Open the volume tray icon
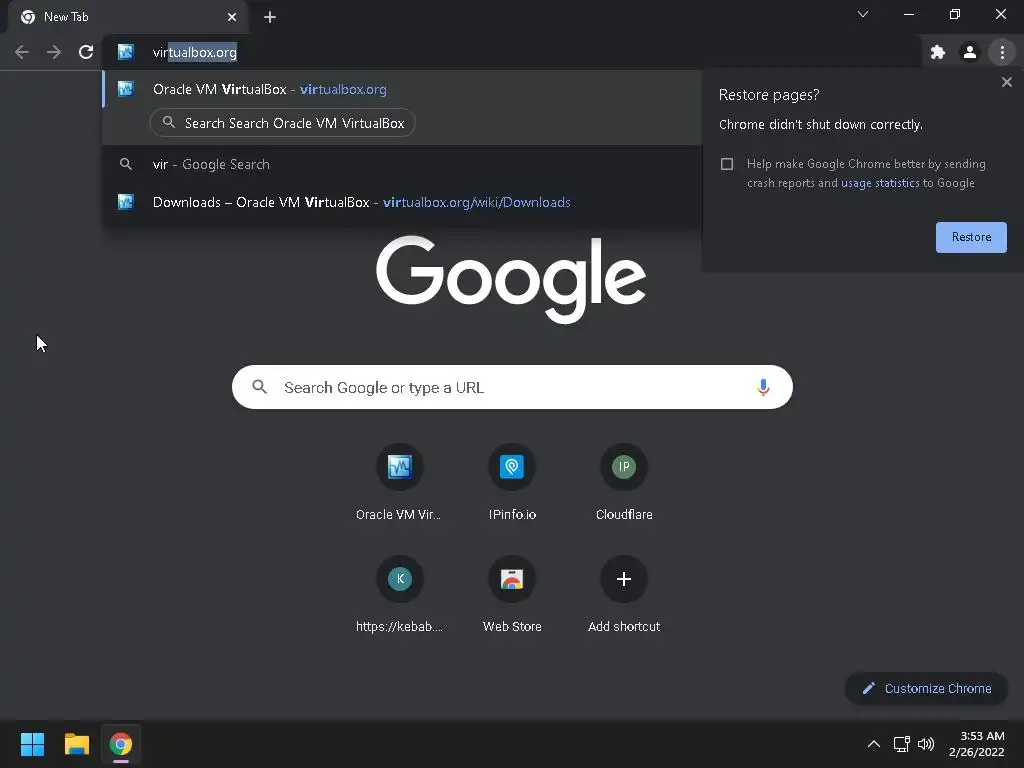 pos(925,744)
